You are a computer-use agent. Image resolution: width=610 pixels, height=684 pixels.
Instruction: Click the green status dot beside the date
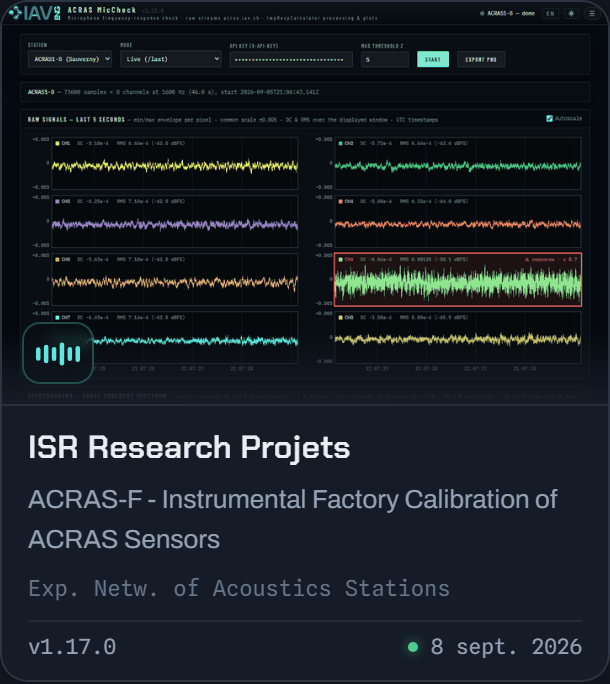tap(413, 646)
